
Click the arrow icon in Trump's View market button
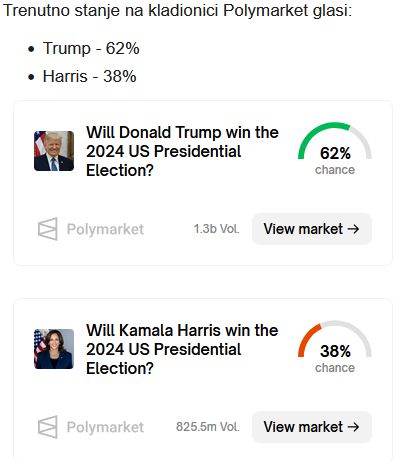353,229
